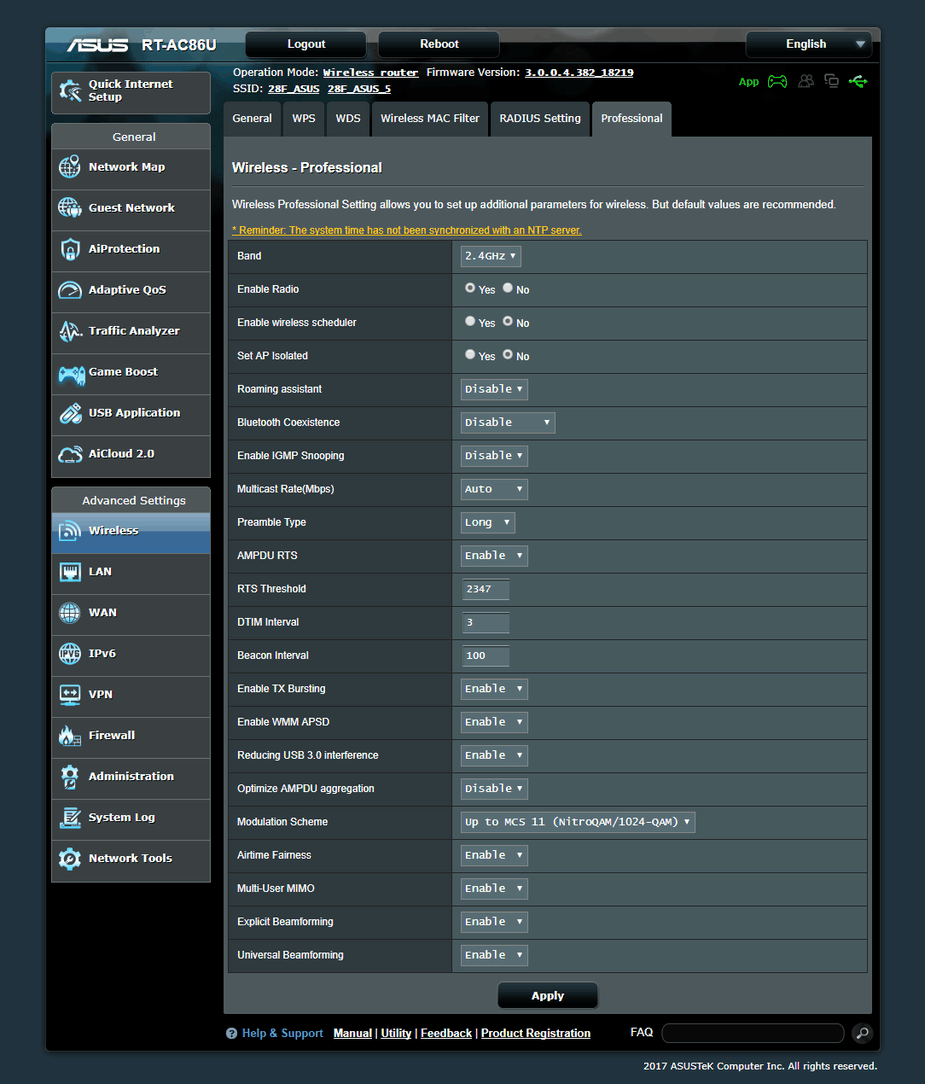Click the FAQ search magnifier icon

click(x=862, y=1033)
